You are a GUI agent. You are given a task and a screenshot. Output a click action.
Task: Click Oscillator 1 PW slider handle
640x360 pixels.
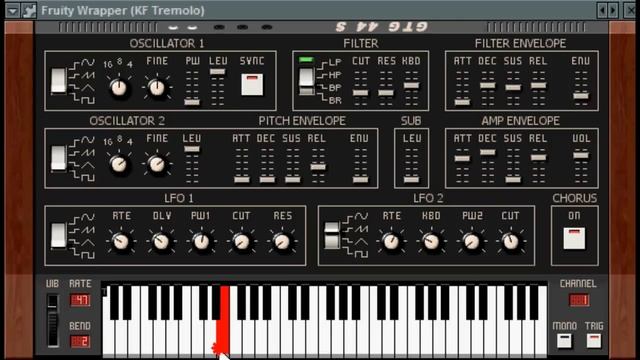(192, 102)
